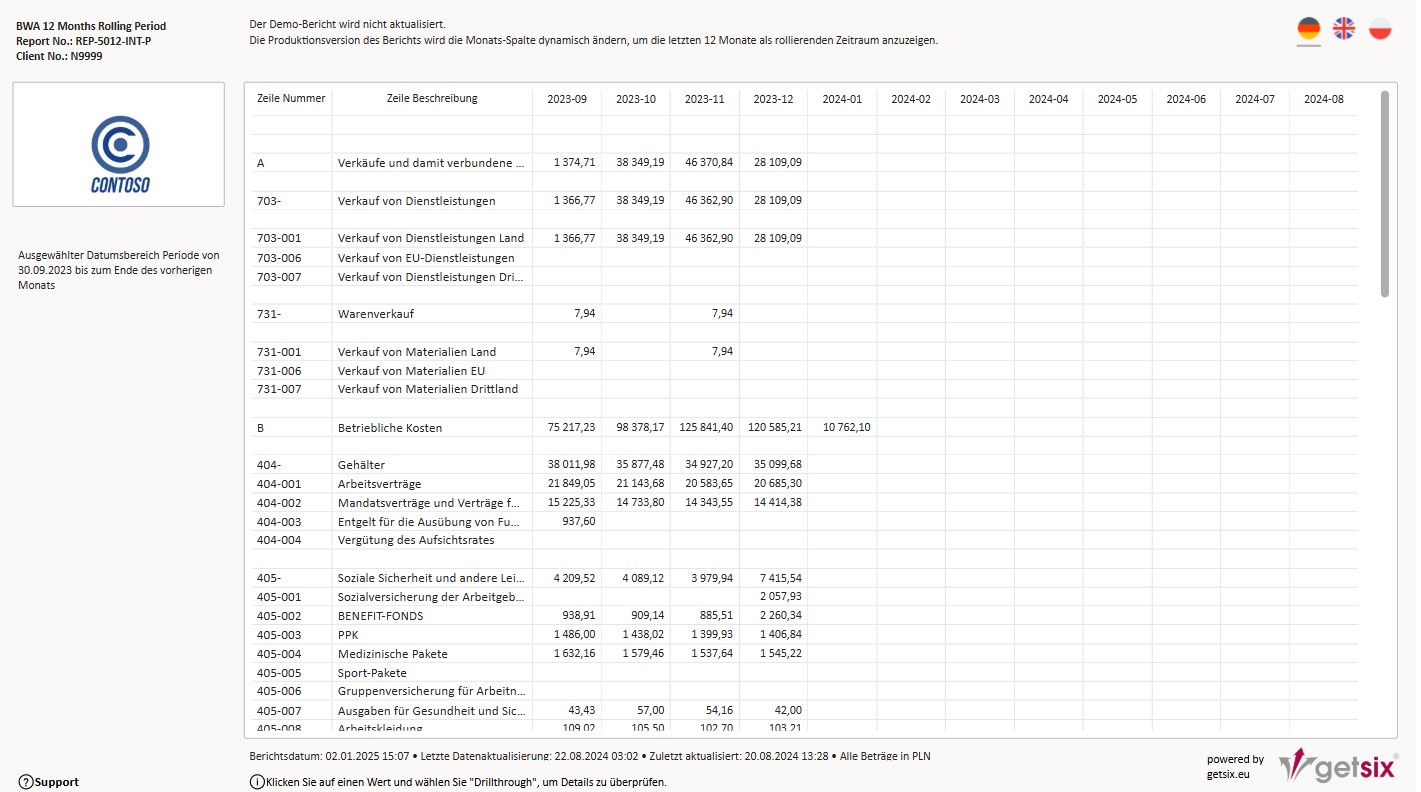Select the 2024-06 column header
The width and height of the screenshot is (1421, 792).
pos(1186,99)
